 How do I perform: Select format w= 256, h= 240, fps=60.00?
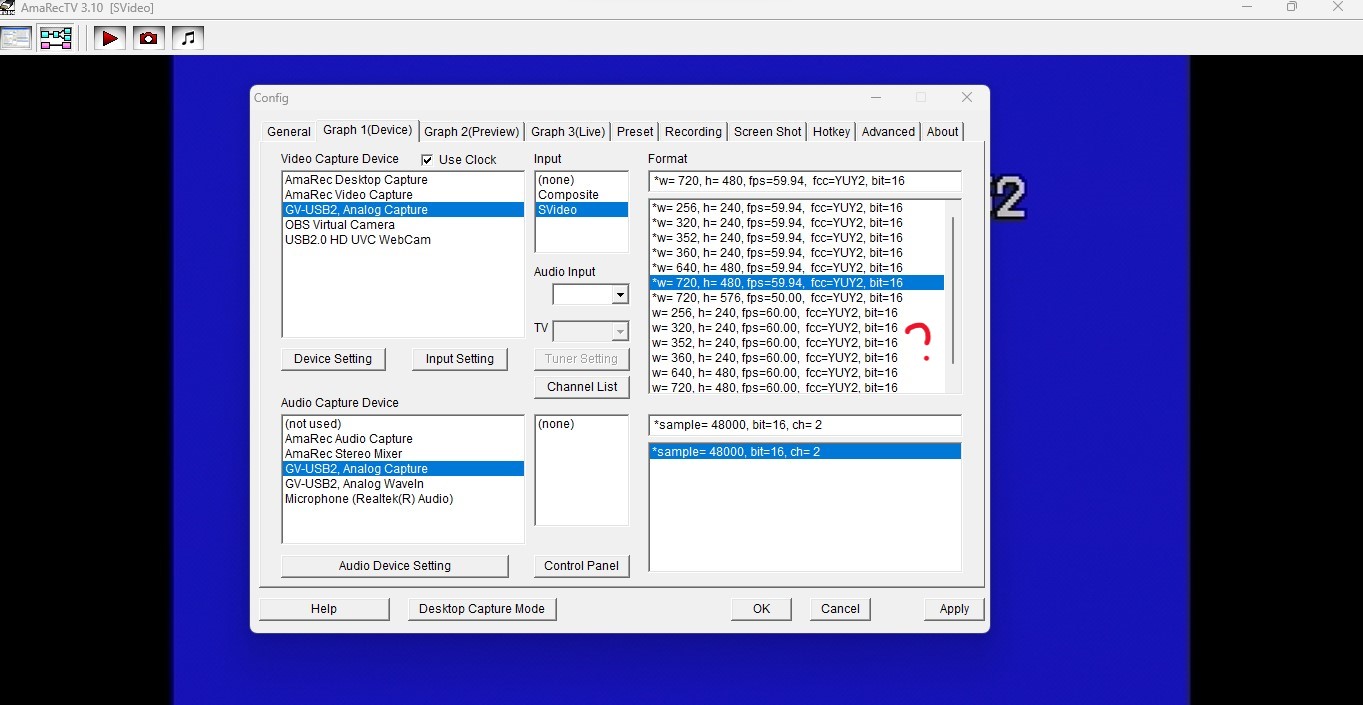coord(797,313)
